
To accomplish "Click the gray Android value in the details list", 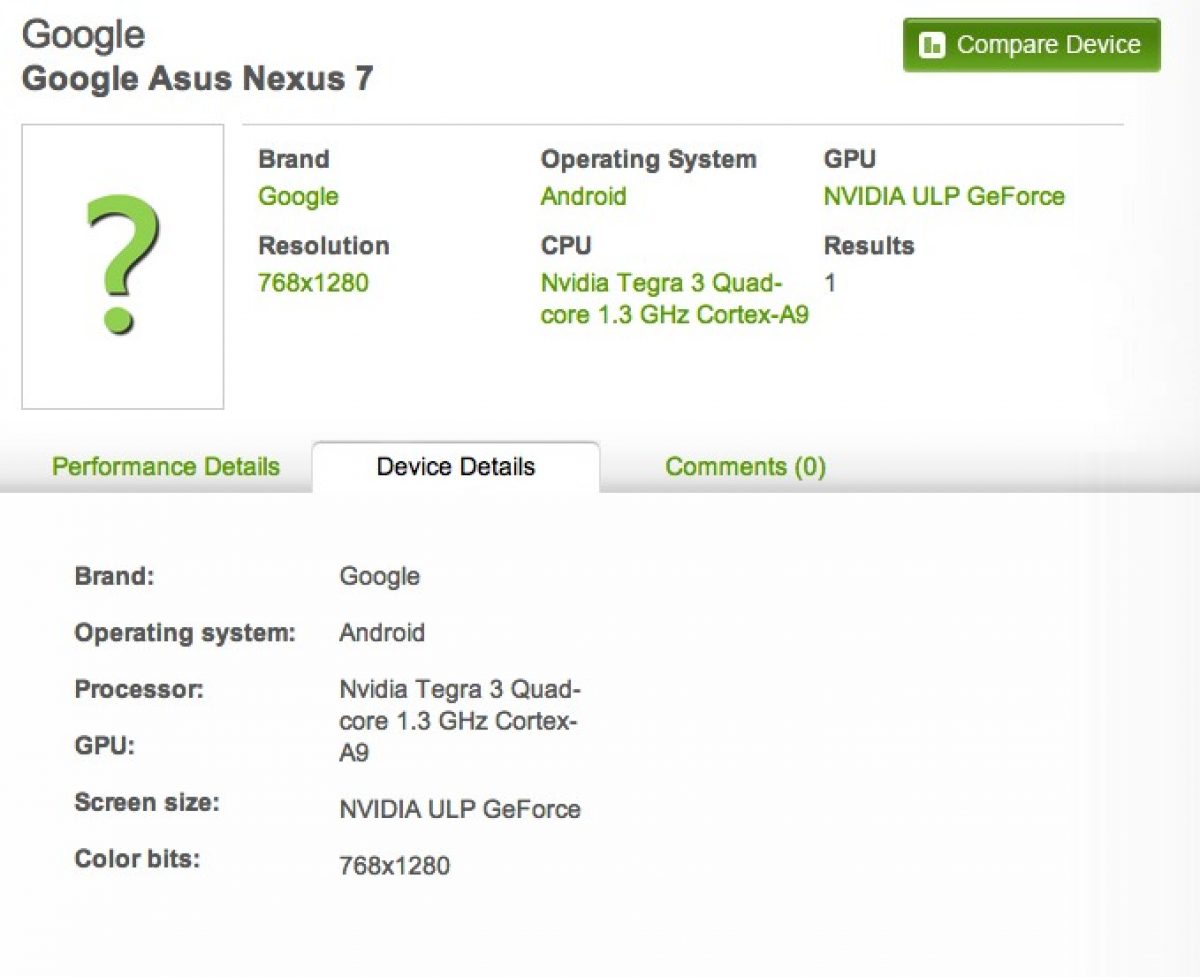I will tap(382, 633).
